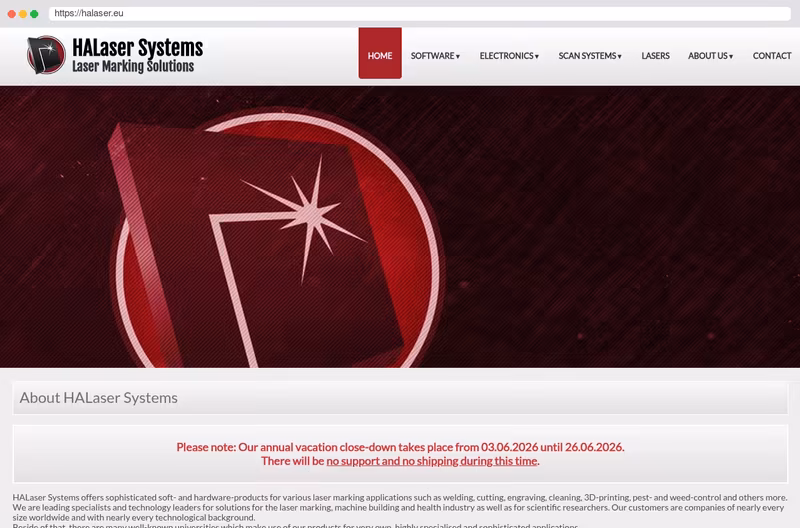Click the red close window button
800x528 pixels.
pos(12,14)
